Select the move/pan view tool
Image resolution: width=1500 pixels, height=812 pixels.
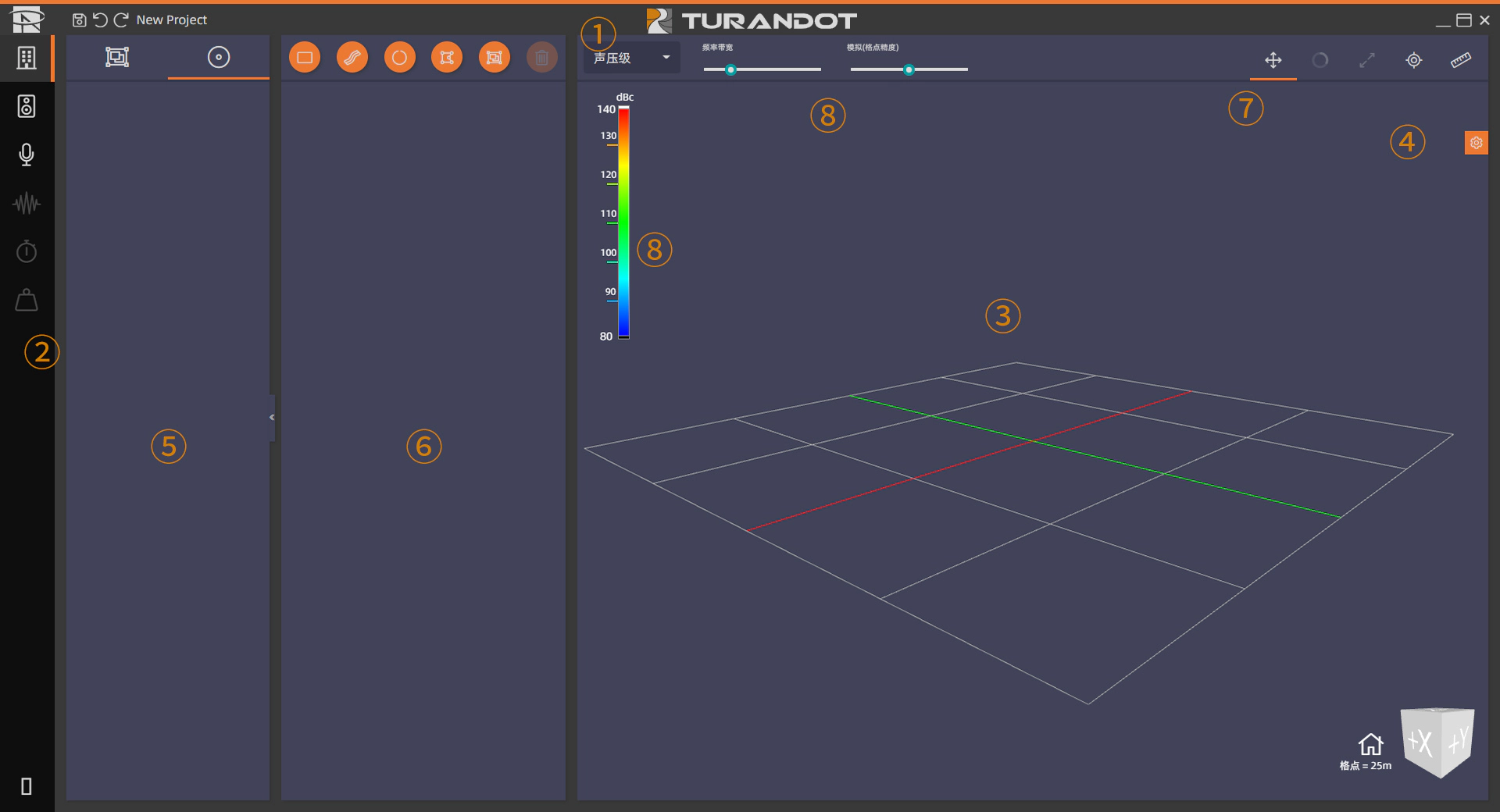(1273, 60)
